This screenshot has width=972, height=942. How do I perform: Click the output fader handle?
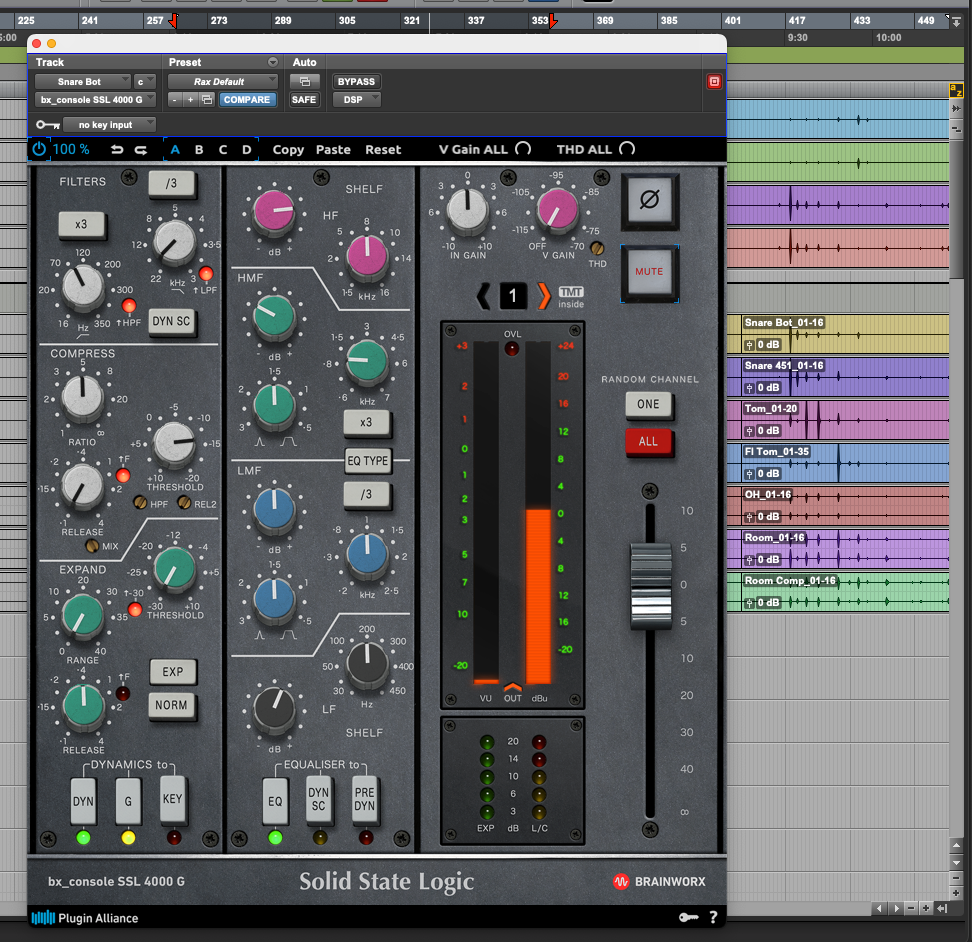(650, 586)
